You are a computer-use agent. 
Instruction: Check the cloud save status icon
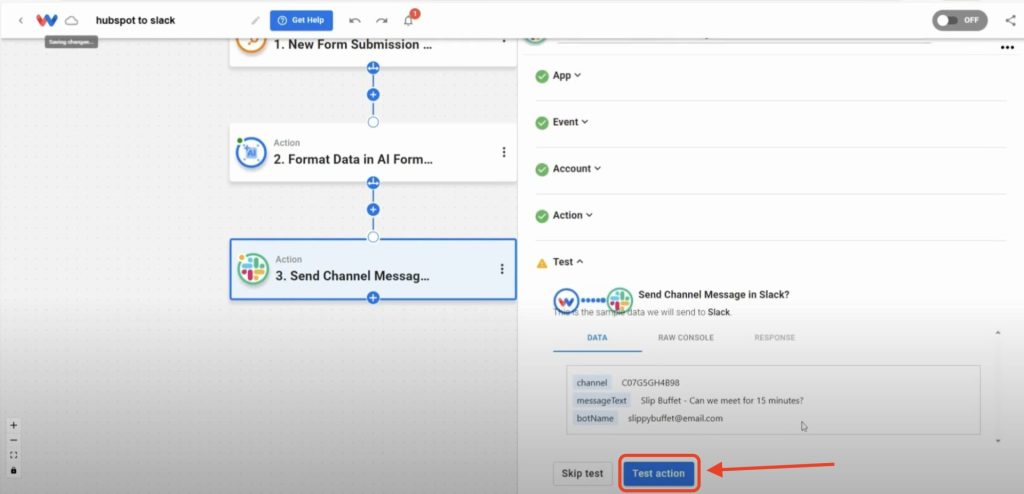tap(72, 20)
